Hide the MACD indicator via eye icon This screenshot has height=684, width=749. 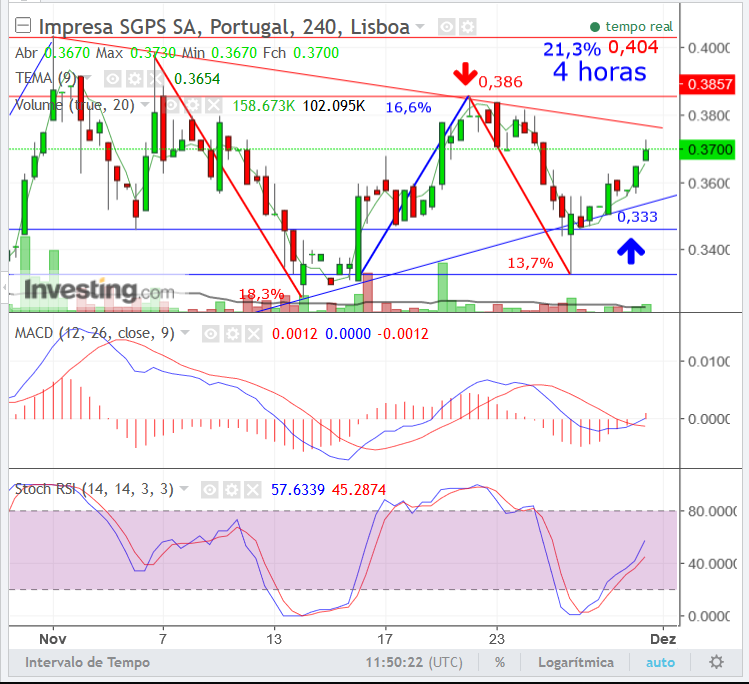(x=210, y=333)
